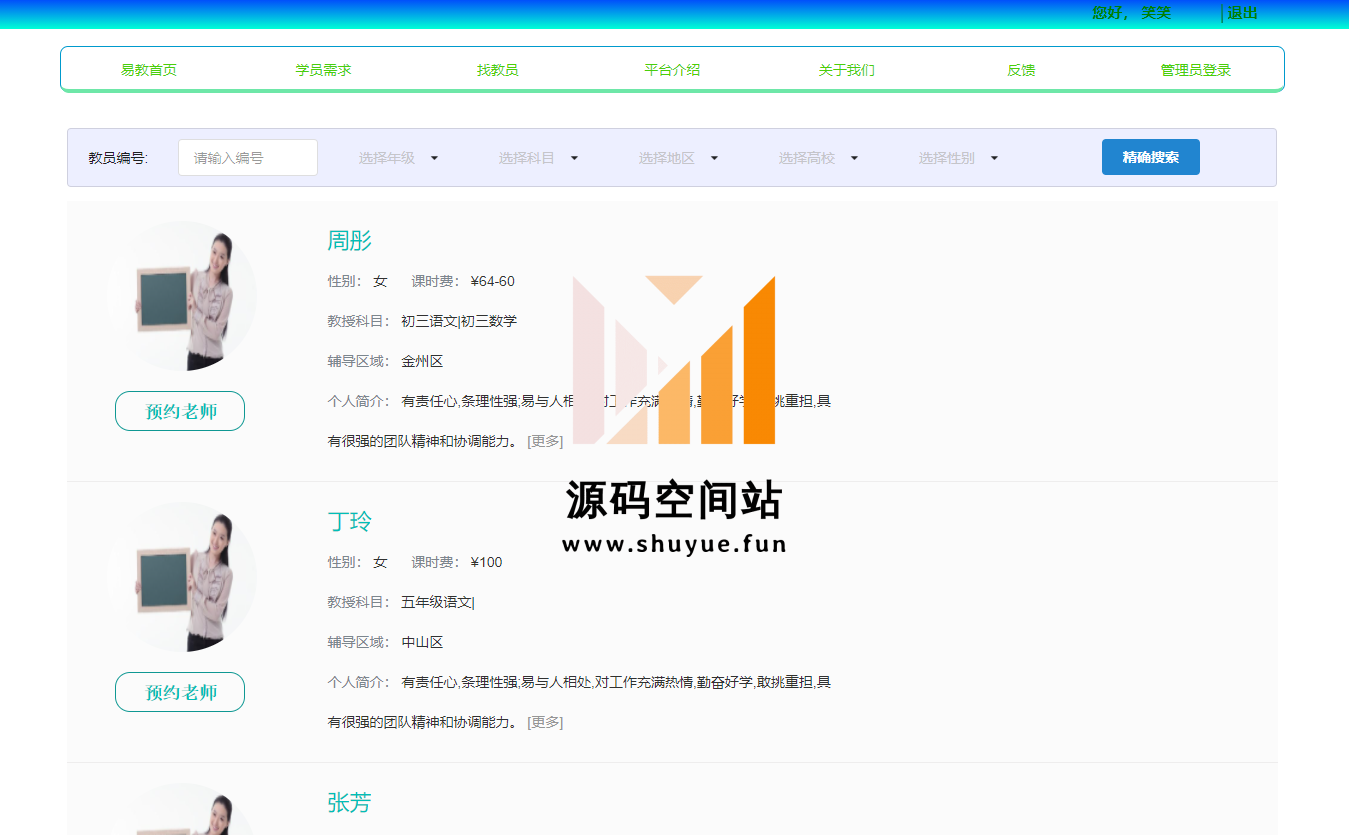Open the 找教员 nav item
Image resolution: width=1349 pixels, height=835 pixels.
pyautogui.click(x=497, y=70)
